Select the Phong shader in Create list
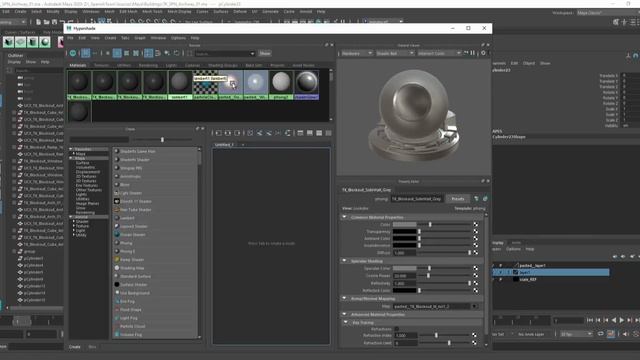 click(126, 243)
